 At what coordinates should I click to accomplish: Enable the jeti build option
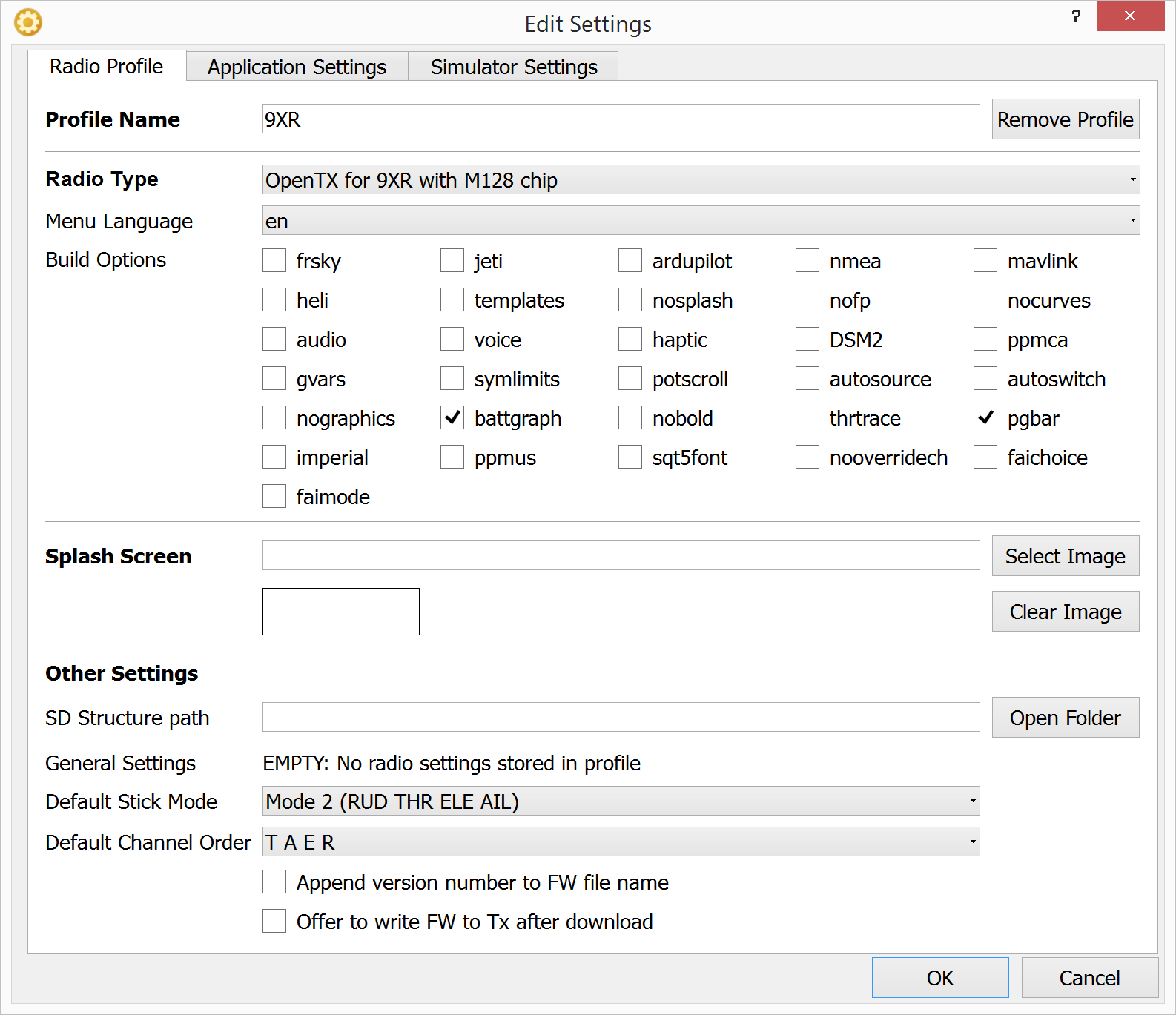point(452,260)
